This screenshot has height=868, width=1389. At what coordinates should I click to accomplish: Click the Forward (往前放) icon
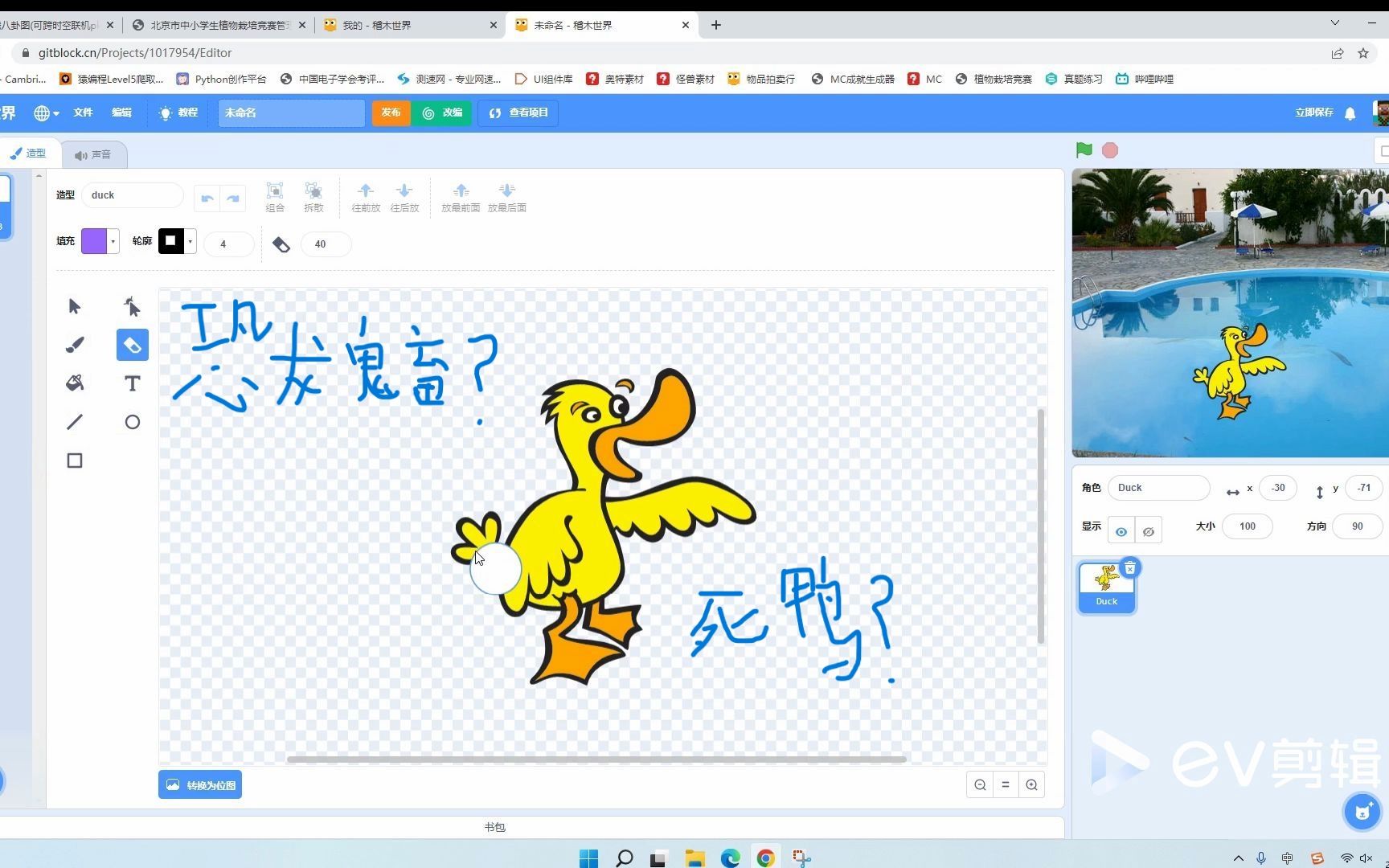coord(366,197)
